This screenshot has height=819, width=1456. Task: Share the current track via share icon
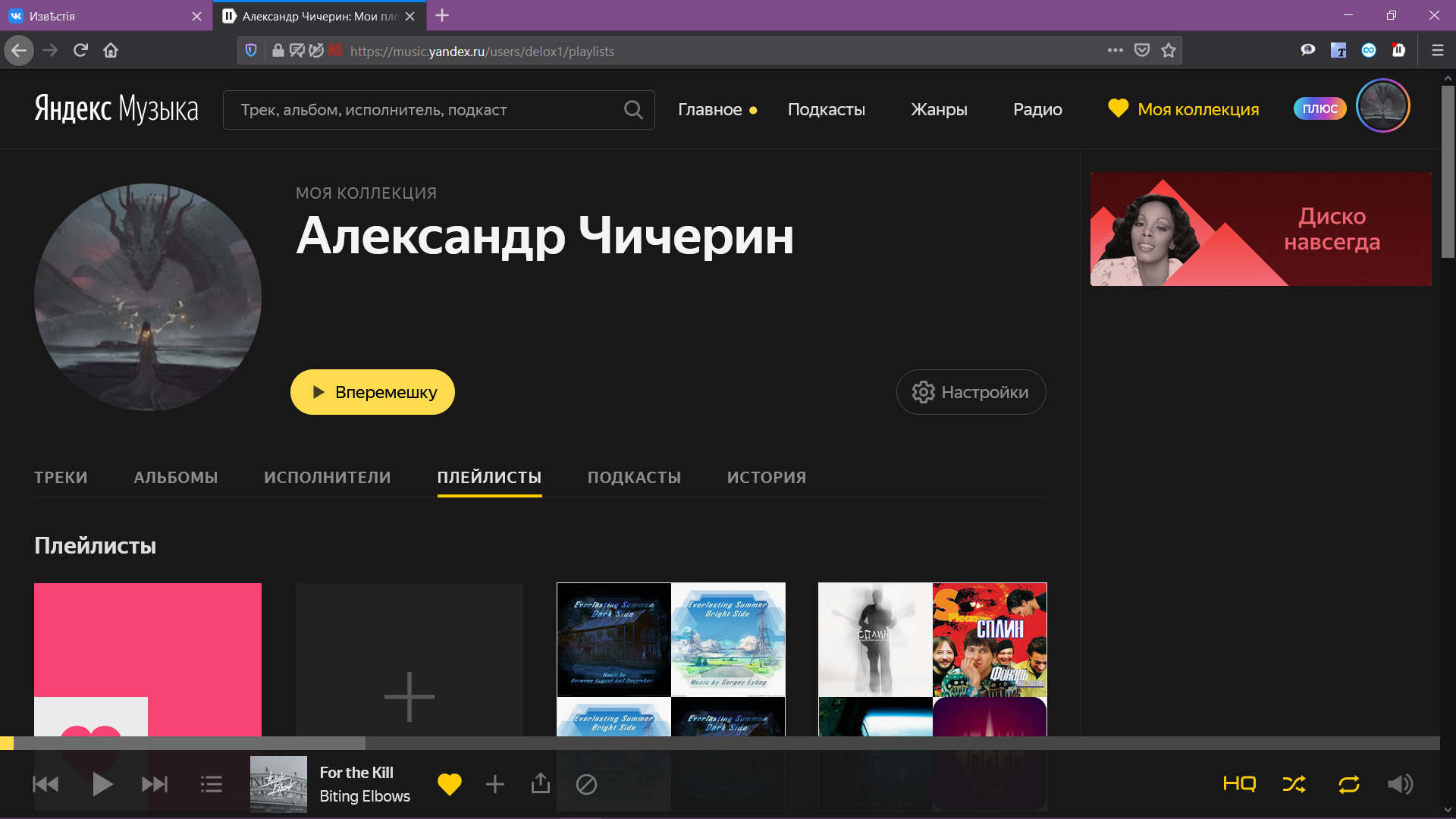point(541,783)
